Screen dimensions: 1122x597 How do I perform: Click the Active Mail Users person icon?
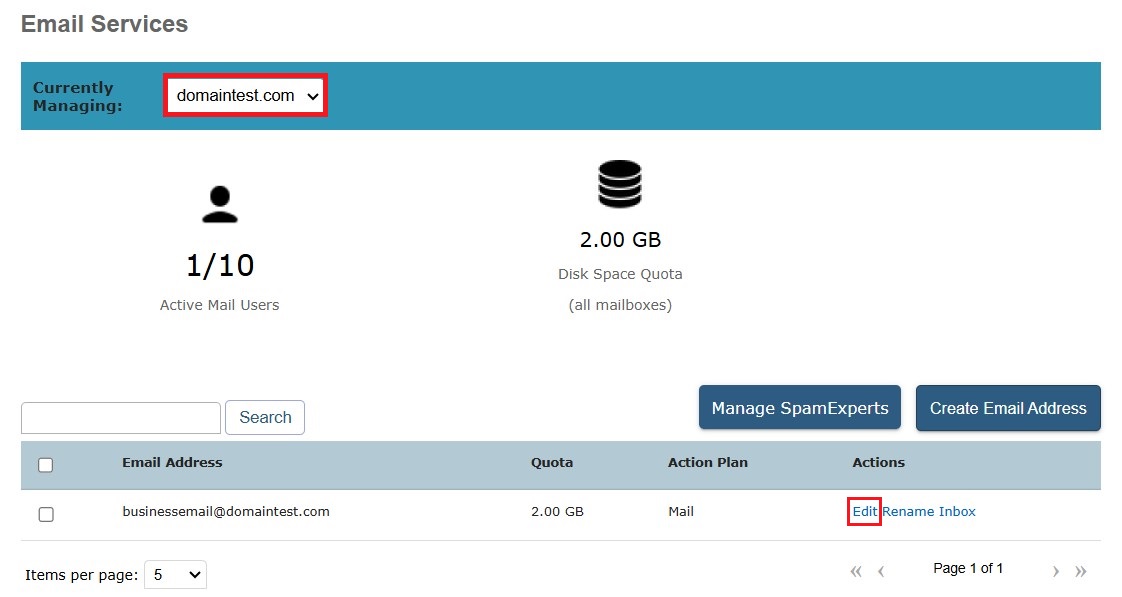[x=219, y=205]
